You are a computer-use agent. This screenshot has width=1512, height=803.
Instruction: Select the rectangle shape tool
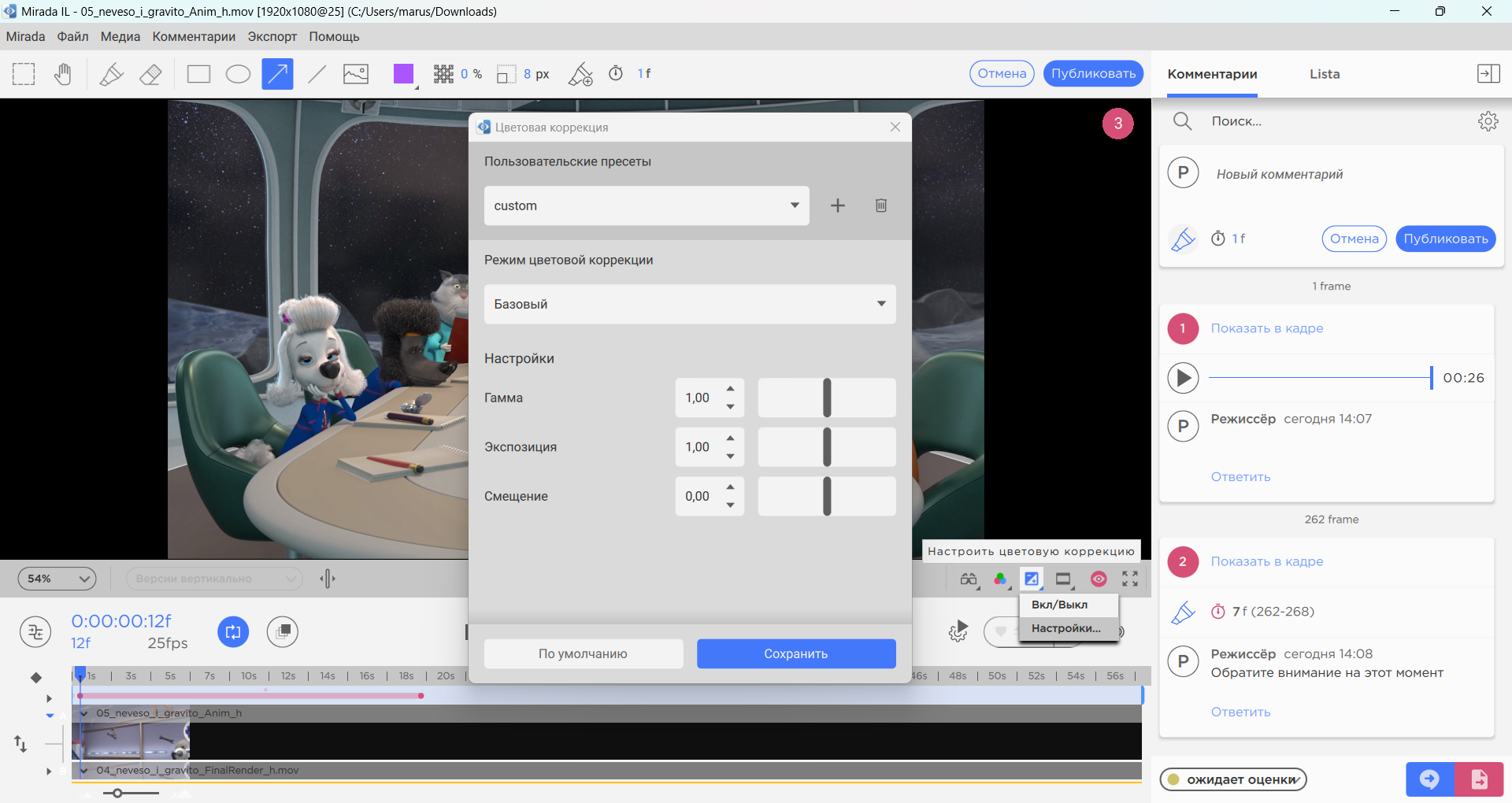pos(198,74)
